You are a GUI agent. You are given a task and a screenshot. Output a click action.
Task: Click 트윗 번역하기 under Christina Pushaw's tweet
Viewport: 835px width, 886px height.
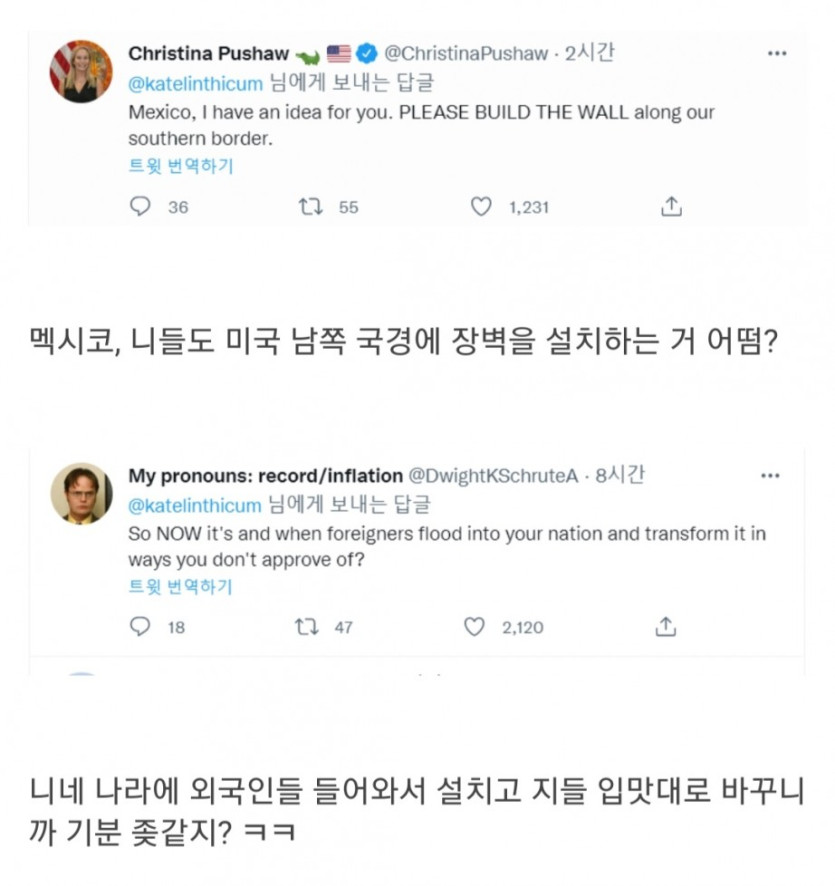pos(180,166)
